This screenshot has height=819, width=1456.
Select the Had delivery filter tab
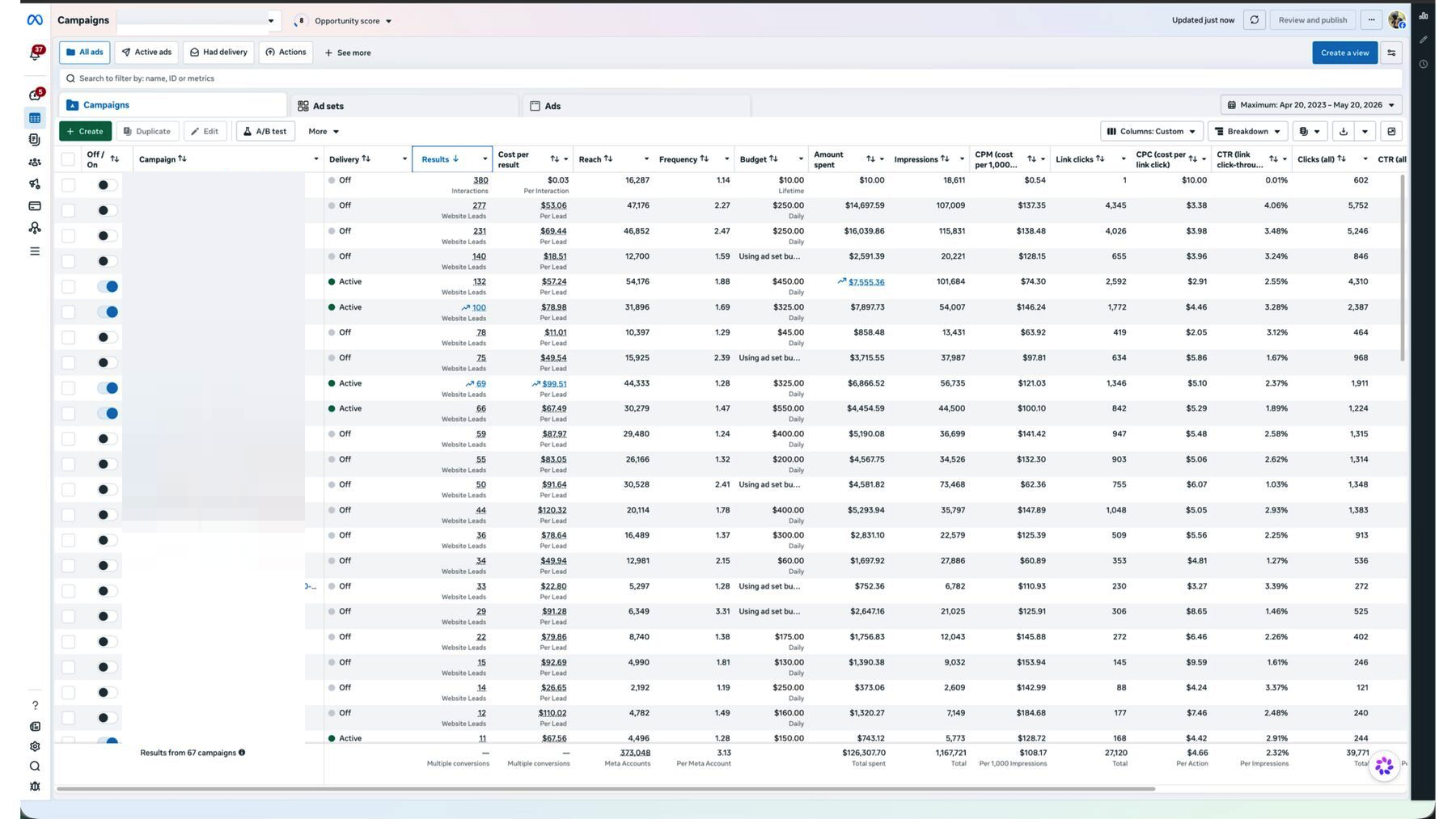pos(218,53)
